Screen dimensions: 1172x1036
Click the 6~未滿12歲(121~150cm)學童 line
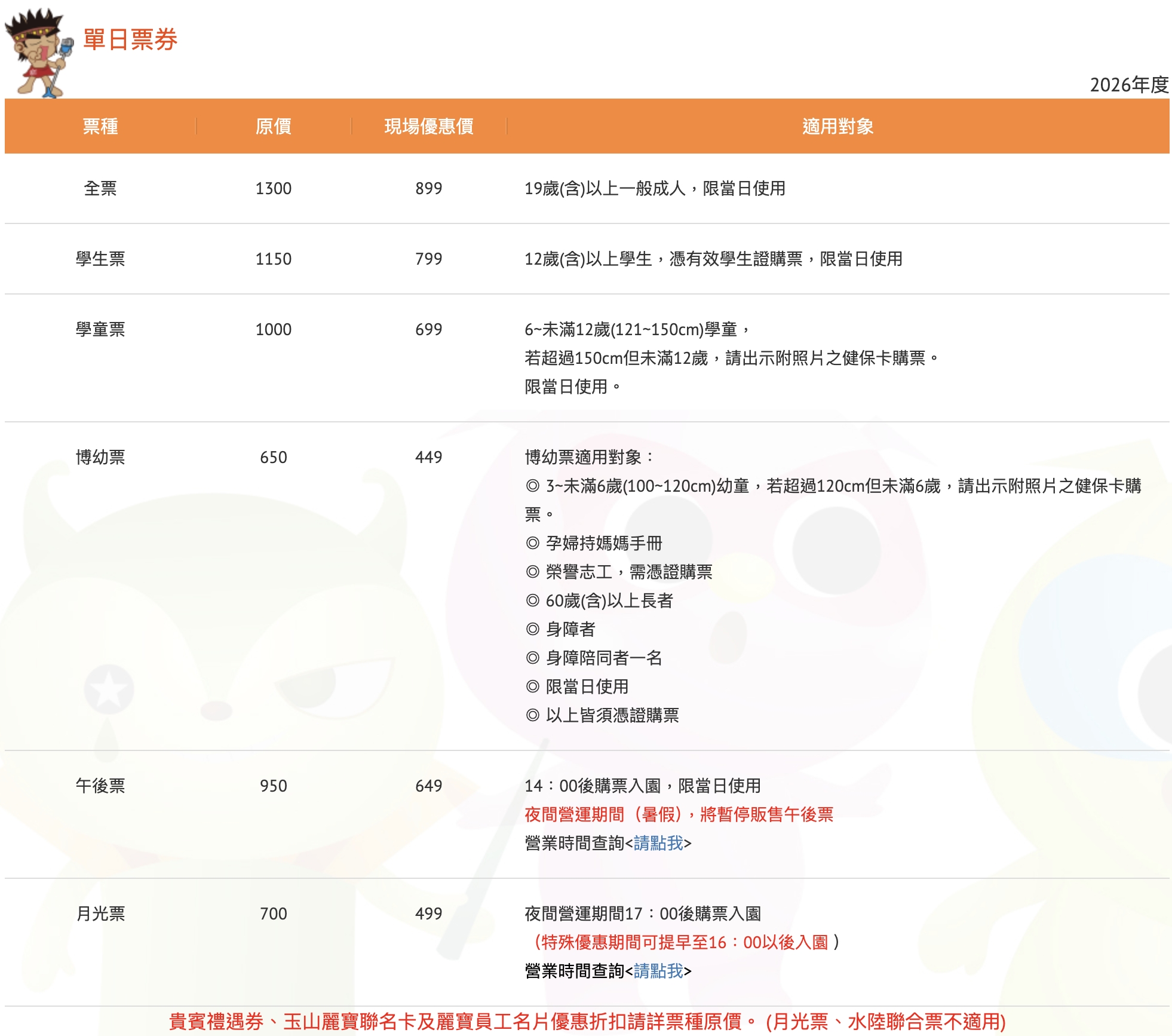click(x=637, y=329)
